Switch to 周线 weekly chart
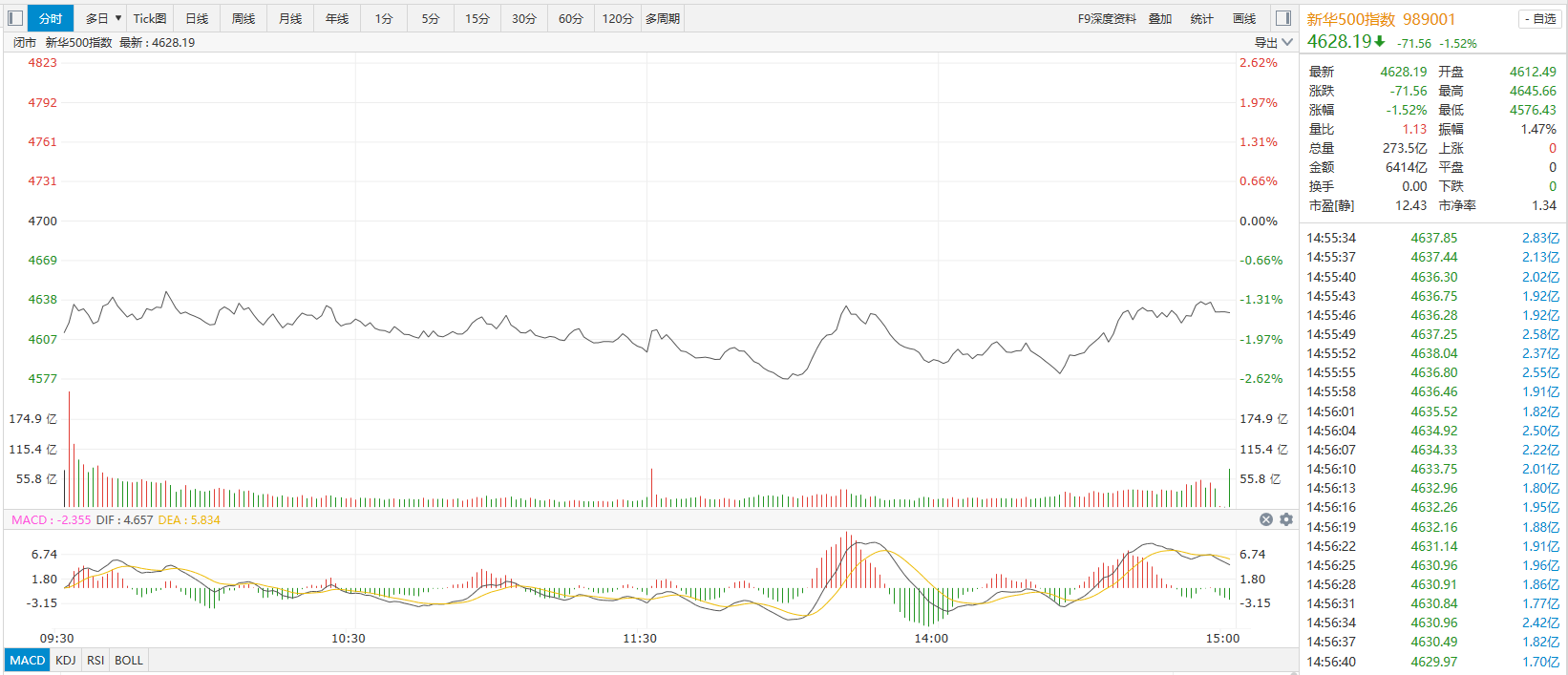The width and height of the screenshot is (1568, 675). click(x=244, y=18)
